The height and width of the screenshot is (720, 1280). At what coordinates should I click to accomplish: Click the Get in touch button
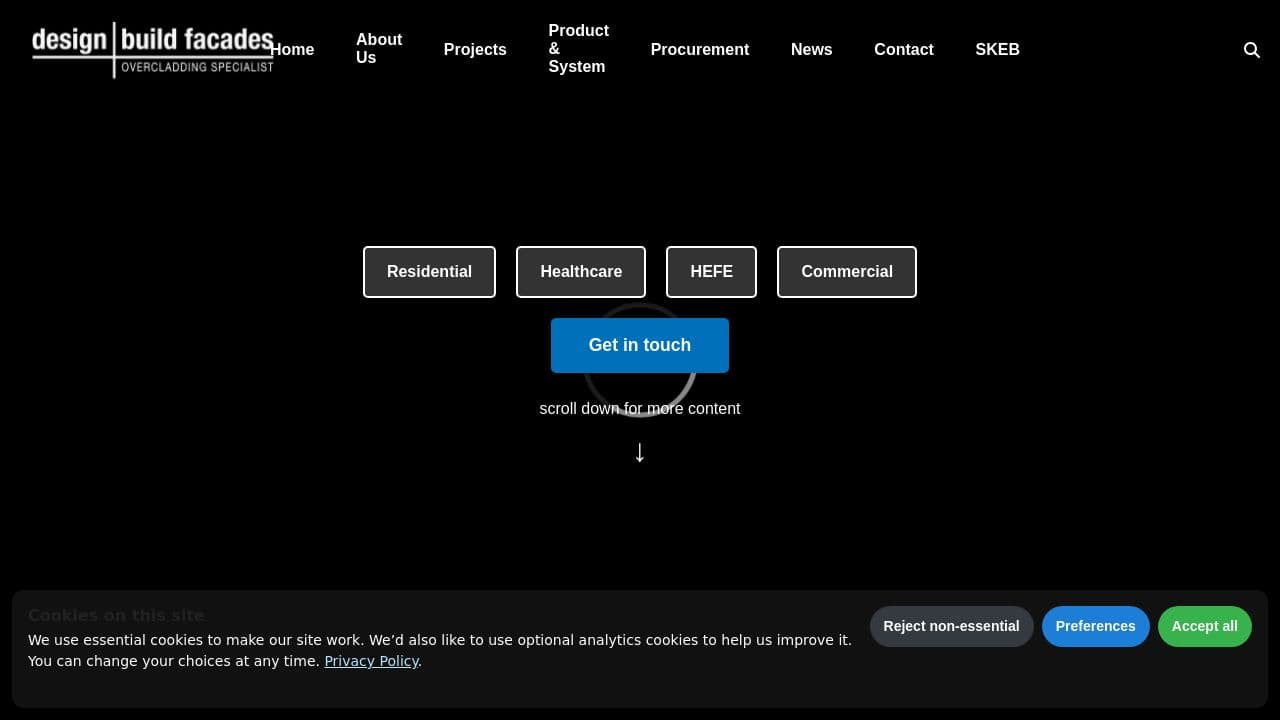[x=640, y=345]
